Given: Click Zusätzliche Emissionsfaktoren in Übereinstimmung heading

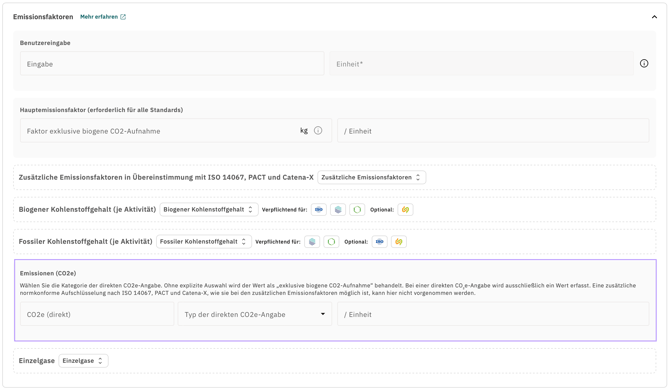Looking at the screenshot, I should click(166, 177).
